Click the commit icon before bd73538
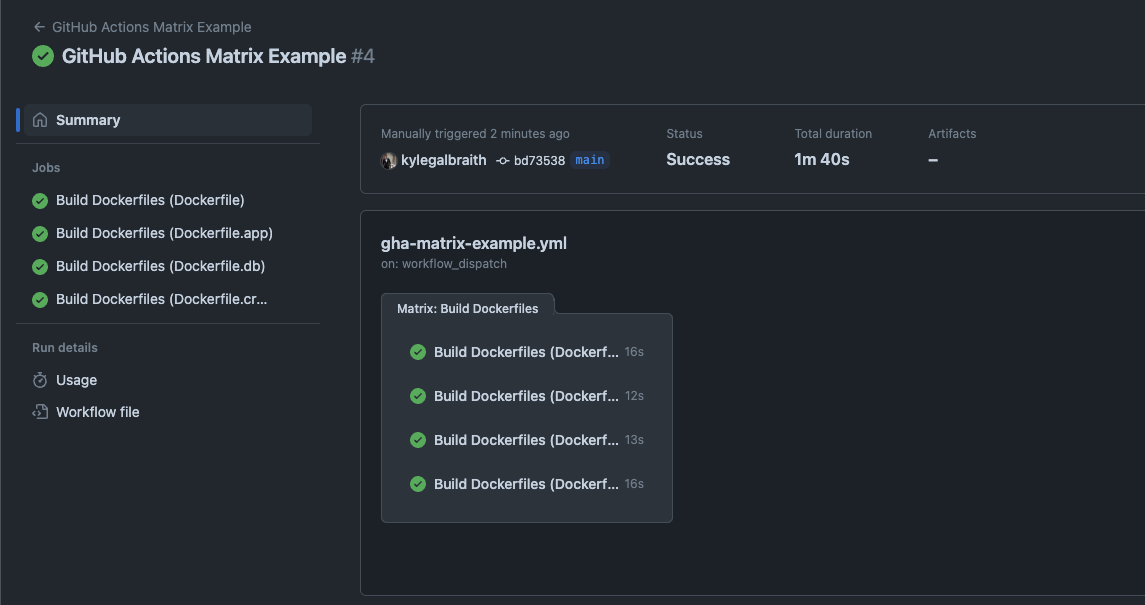1145x605 pixels. [x=503, y=160]
